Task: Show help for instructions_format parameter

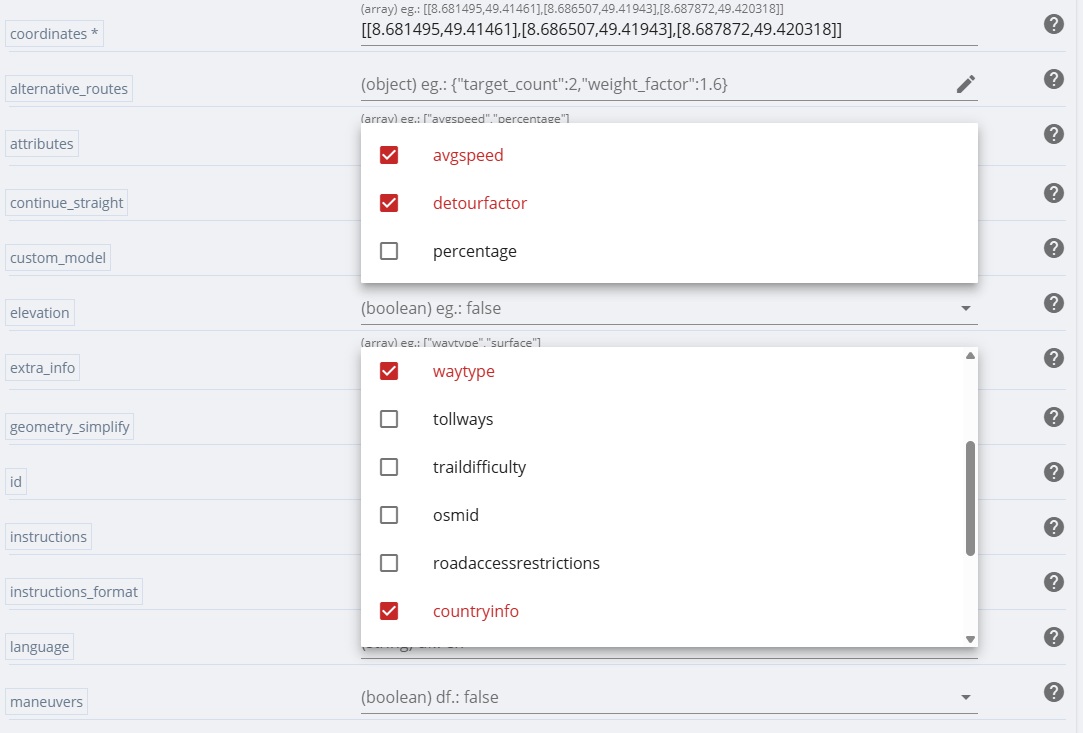Action: click(x=1053, y=582)
